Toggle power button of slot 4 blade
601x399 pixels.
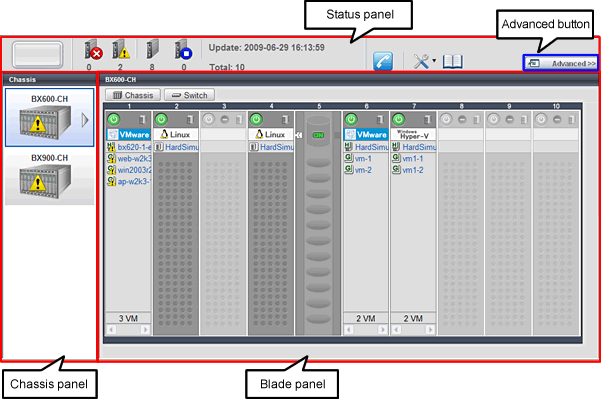256,120
